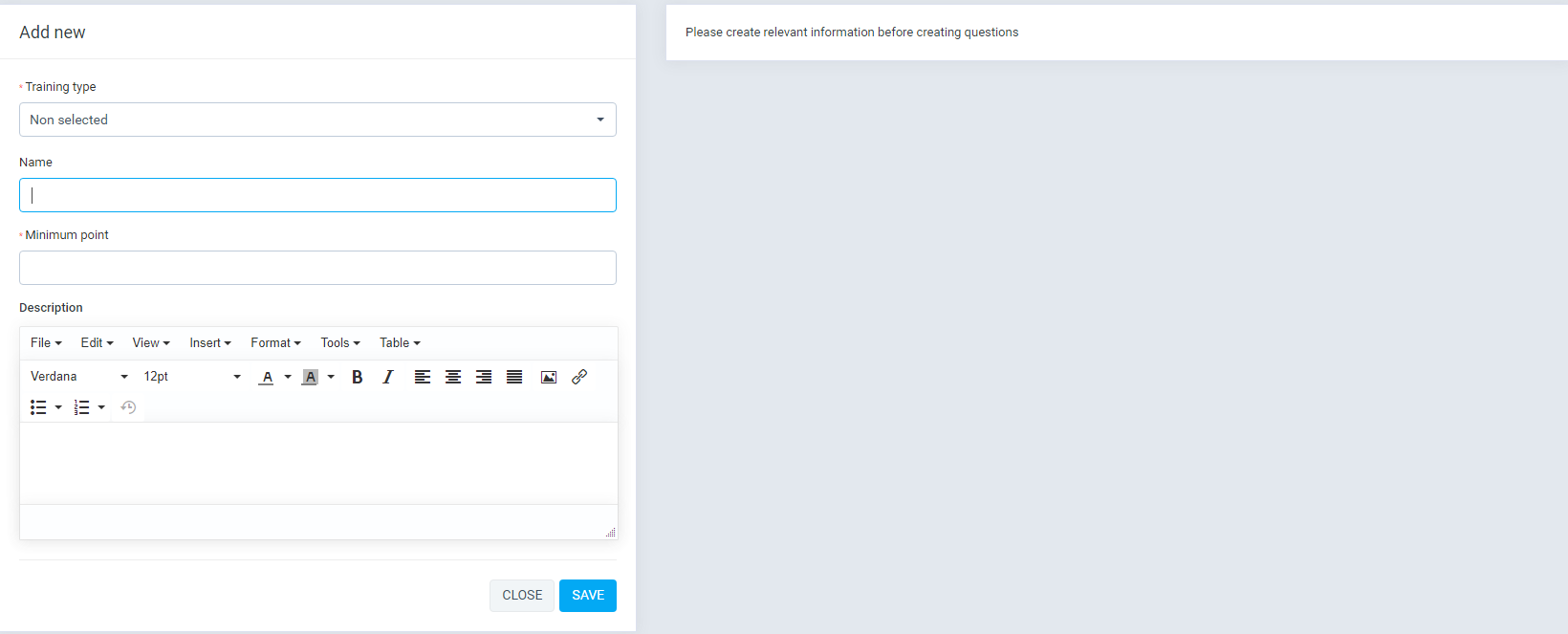Open the Tools menu in editor

point(340,343)
